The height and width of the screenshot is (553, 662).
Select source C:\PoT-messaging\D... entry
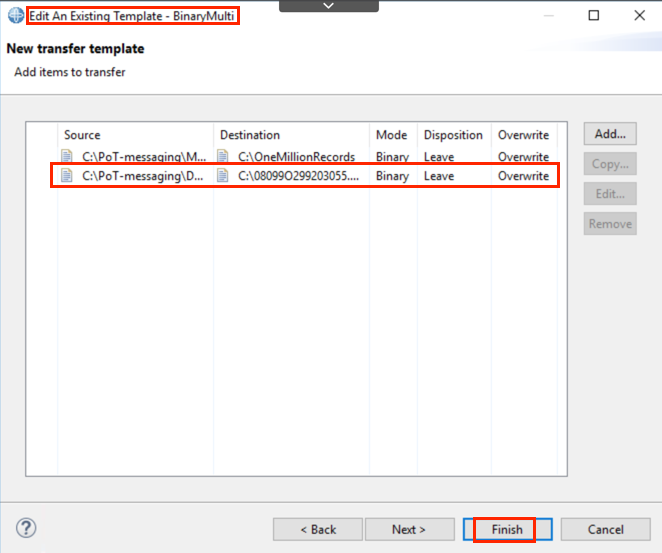[142, 176]
